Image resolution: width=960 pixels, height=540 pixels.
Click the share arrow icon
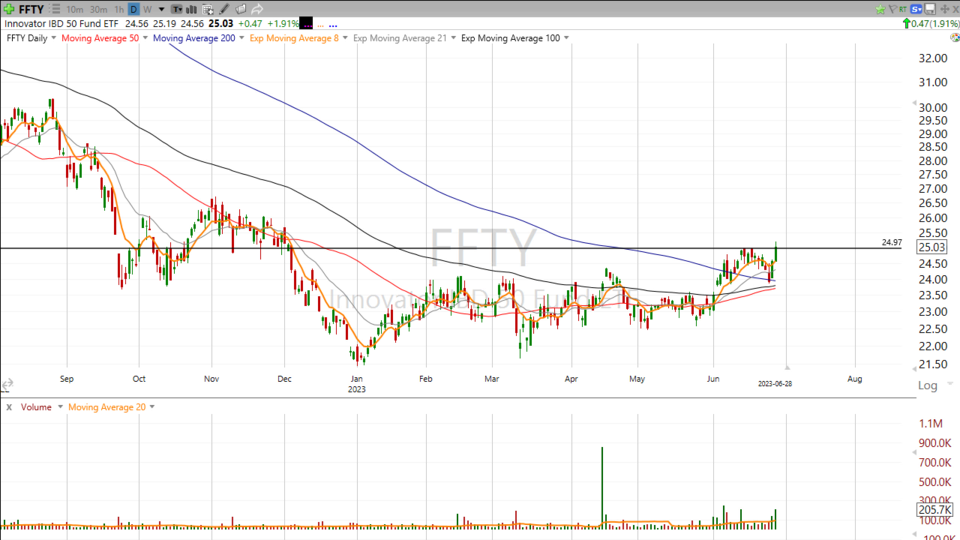point(257,9)
